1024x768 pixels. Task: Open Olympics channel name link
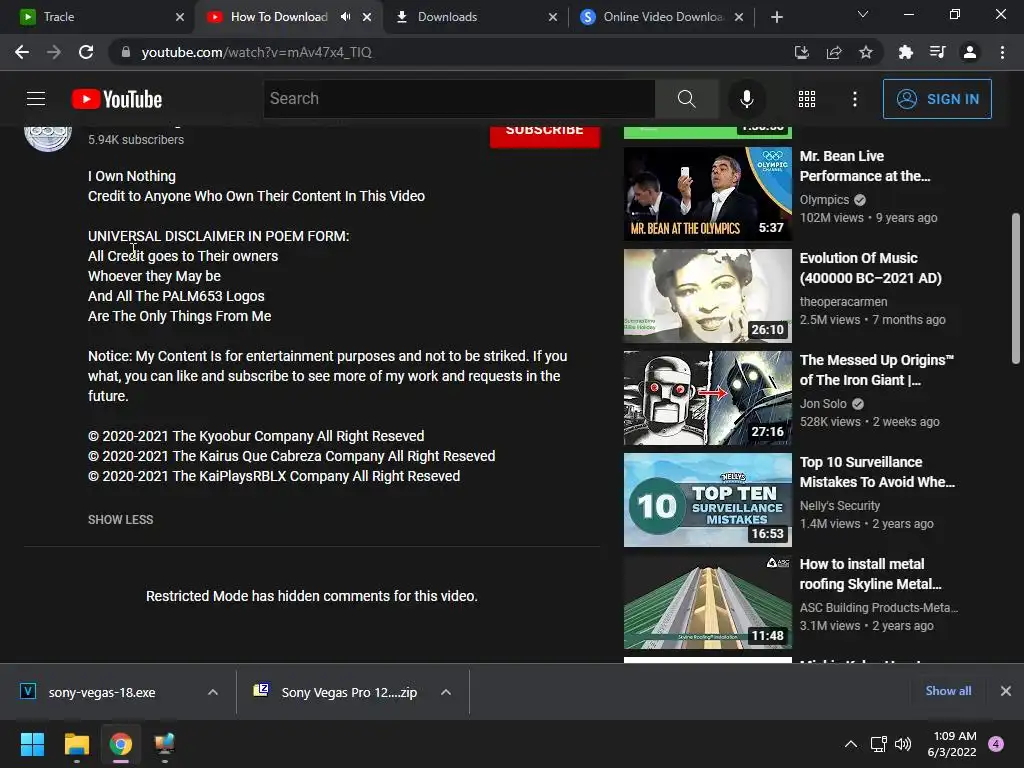coord(824,200)
